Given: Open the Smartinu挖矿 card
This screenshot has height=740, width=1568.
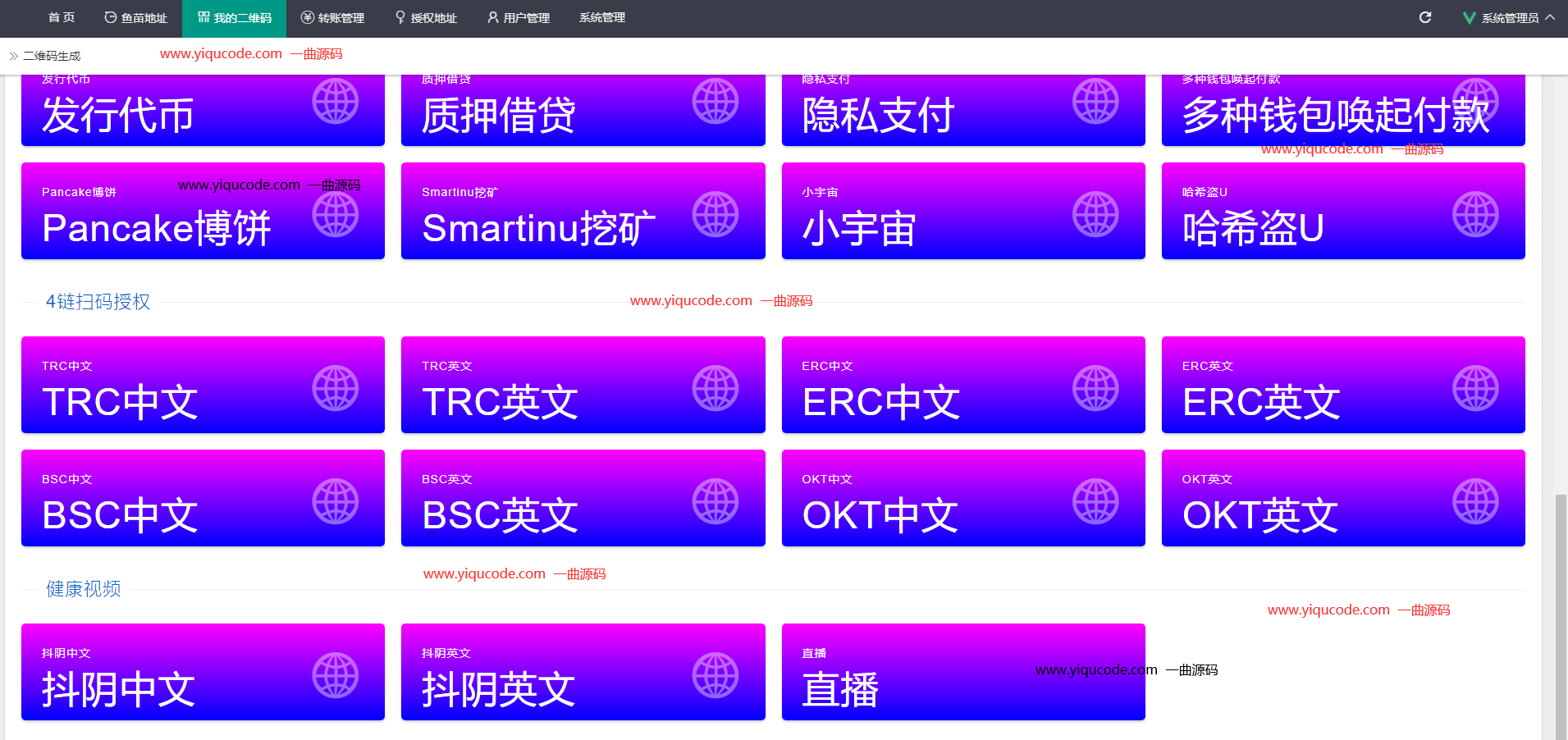Looking at the screenshot, I should click(x=583, y=211).
